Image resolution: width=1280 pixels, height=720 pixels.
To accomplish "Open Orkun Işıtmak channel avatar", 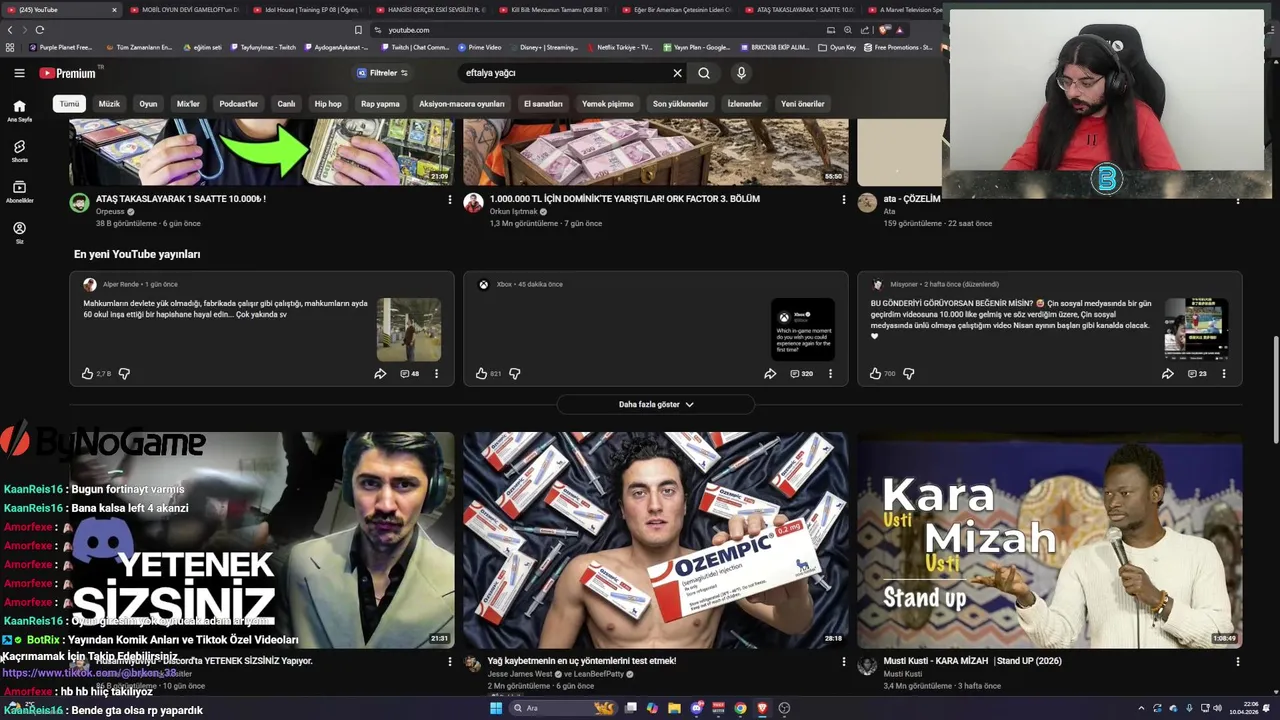I will [473, 203].
